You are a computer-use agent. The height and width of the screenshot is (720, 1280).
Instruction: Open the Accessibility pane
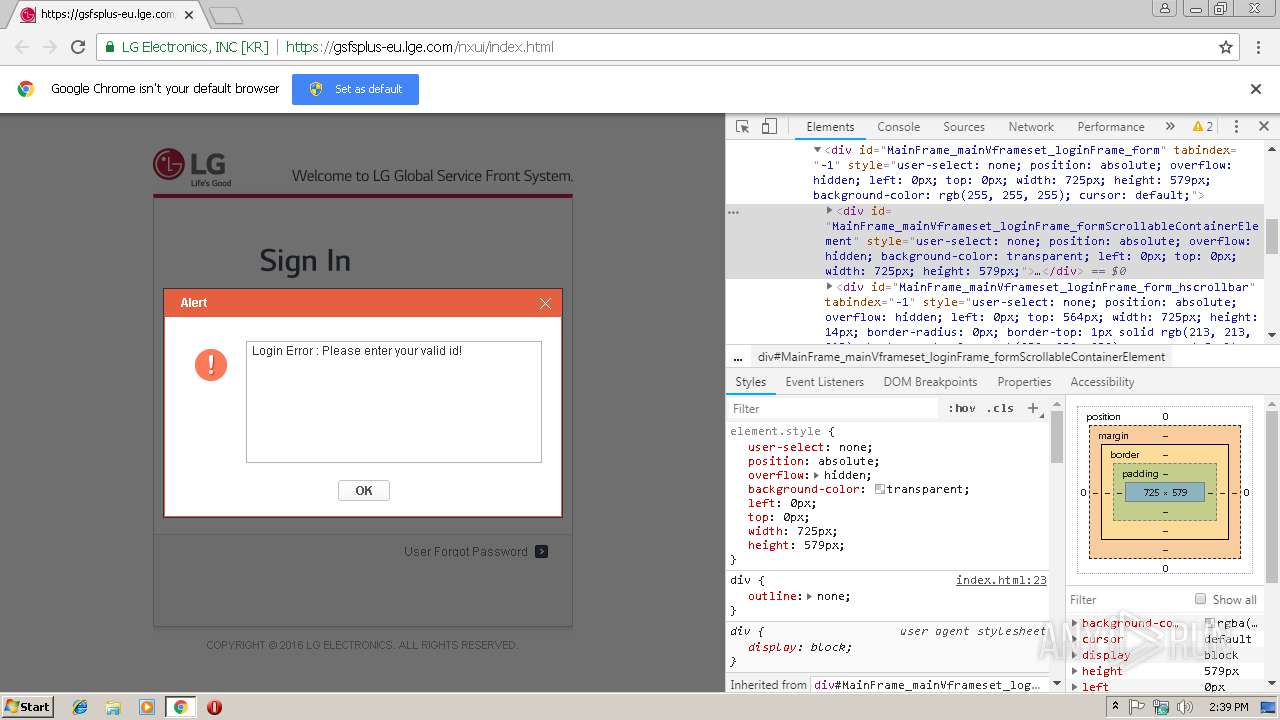point(1102,382)
